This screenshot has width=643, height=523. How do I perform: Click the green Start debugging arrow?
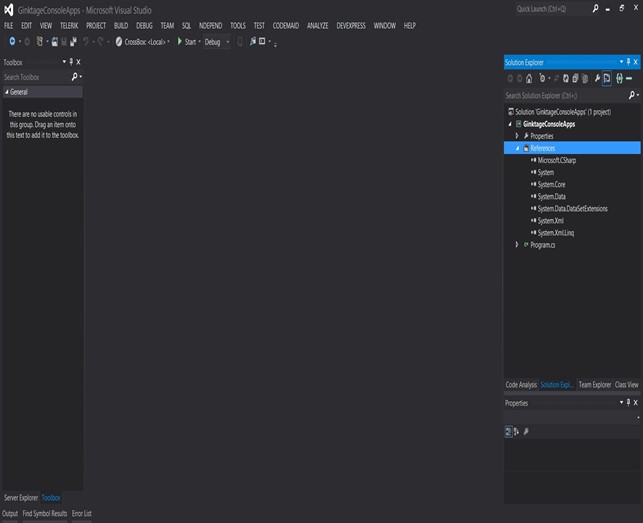(180, 41)
